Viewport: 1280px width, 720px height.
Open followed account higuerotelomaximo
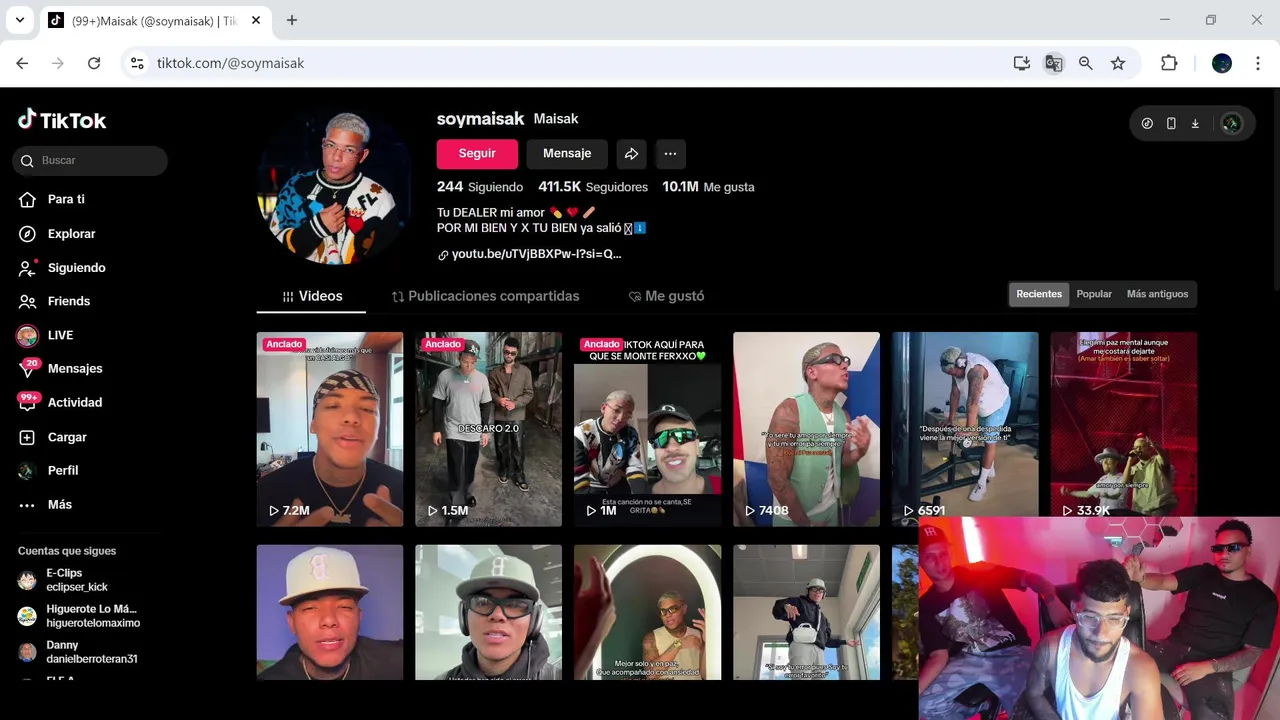79,616
